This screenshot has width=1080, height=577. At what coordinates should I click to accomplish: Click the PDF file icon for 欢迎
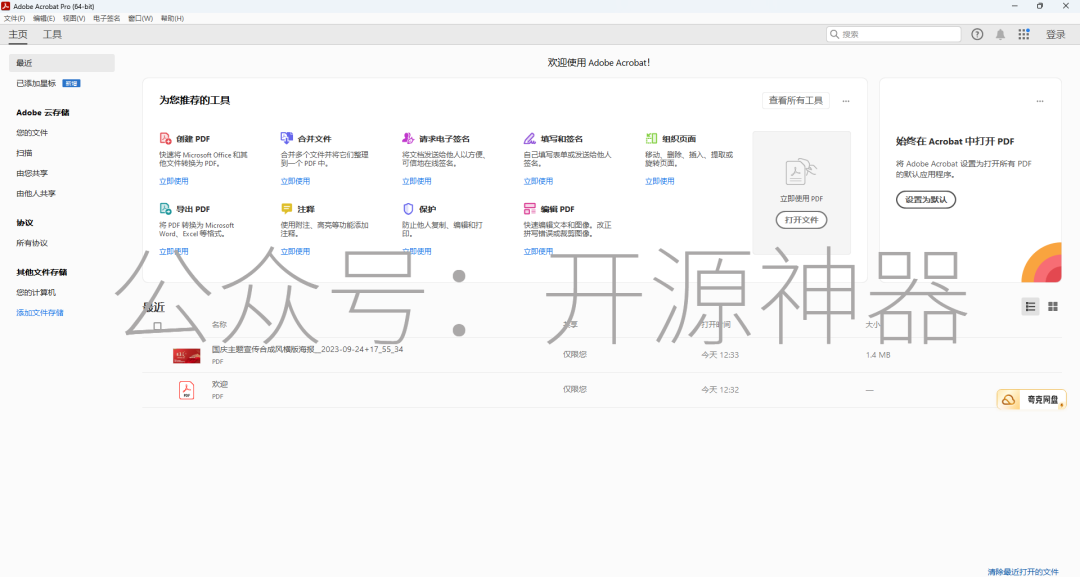(x=186, y=390)
